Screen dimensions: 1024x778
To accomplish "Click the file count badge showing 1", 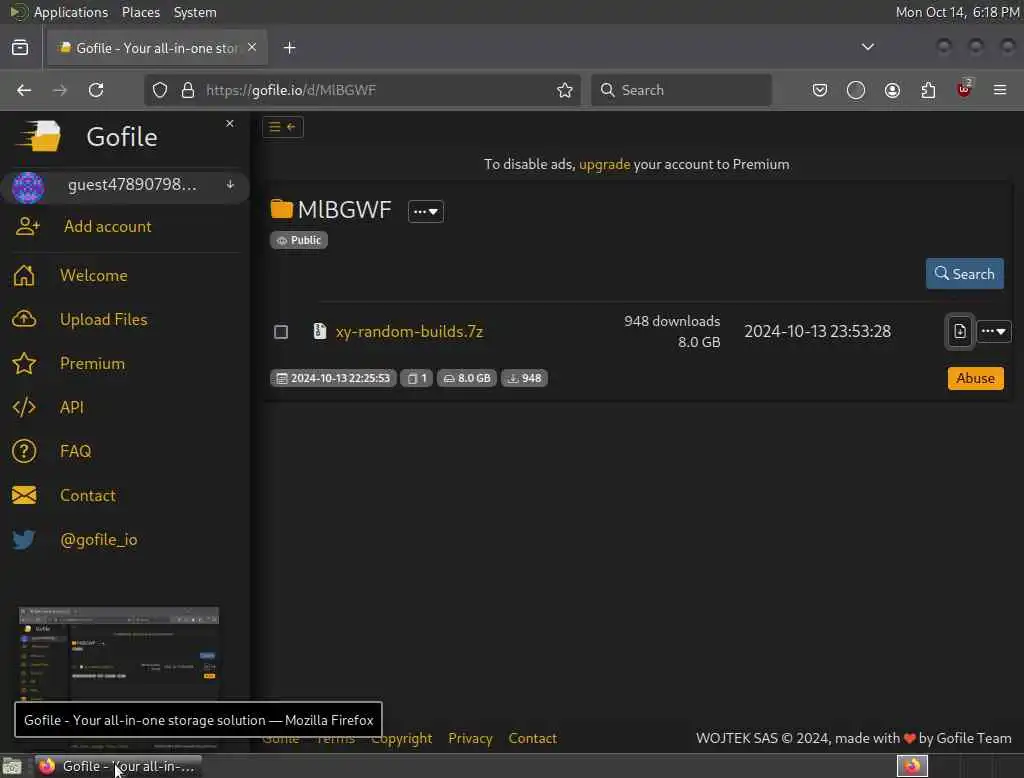I will [x=416, y=378].
